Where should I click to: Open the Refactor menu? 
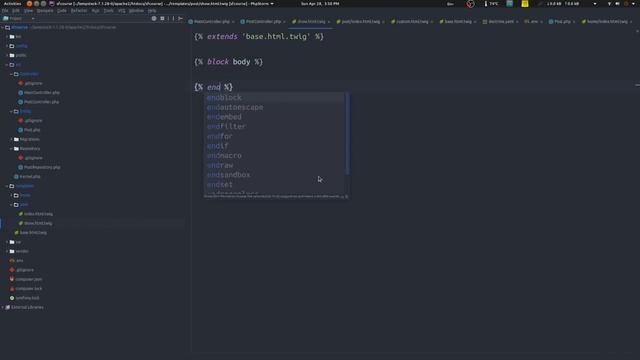pyautogui.click(x=79, y=11)
